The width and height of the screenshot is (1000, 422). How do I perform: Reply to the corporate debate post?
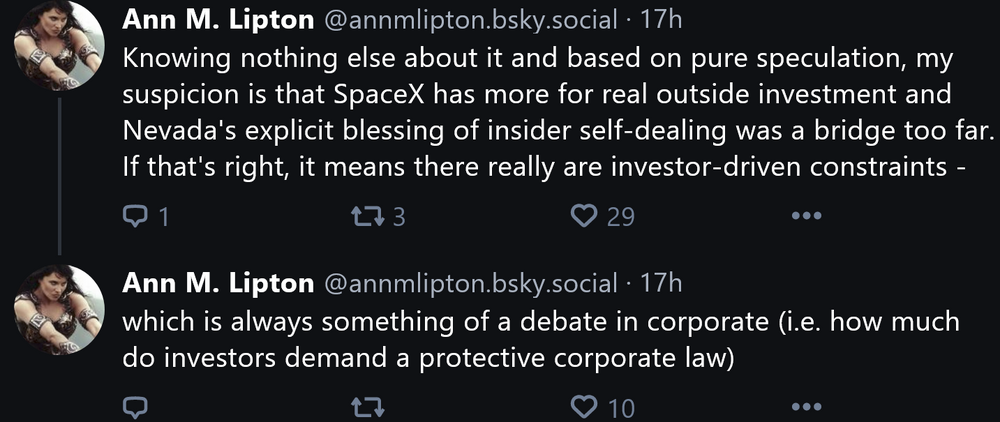coord(135,407)
